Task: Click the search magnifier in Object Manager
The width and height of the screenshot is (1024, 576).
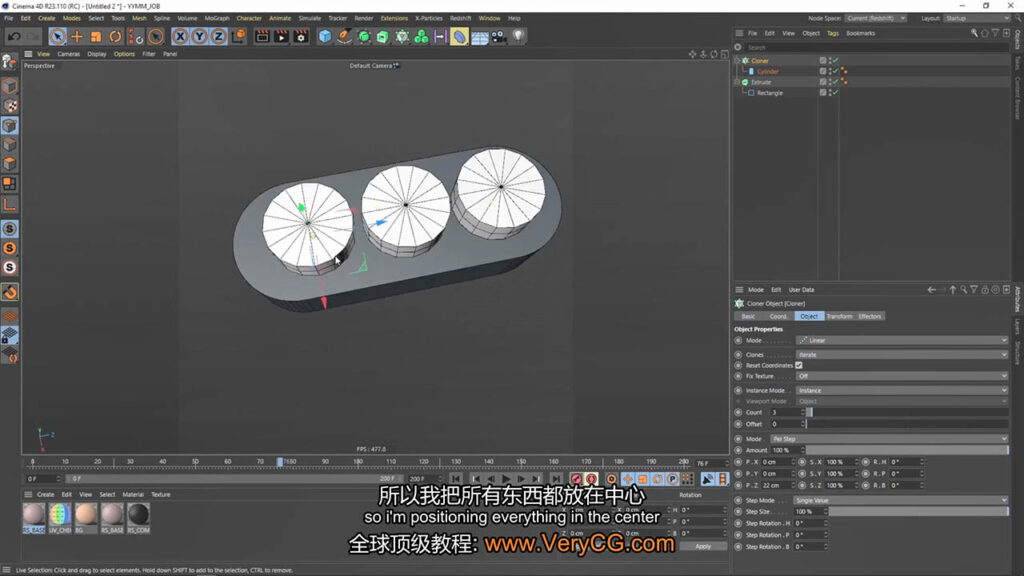Action: (974, 33)
